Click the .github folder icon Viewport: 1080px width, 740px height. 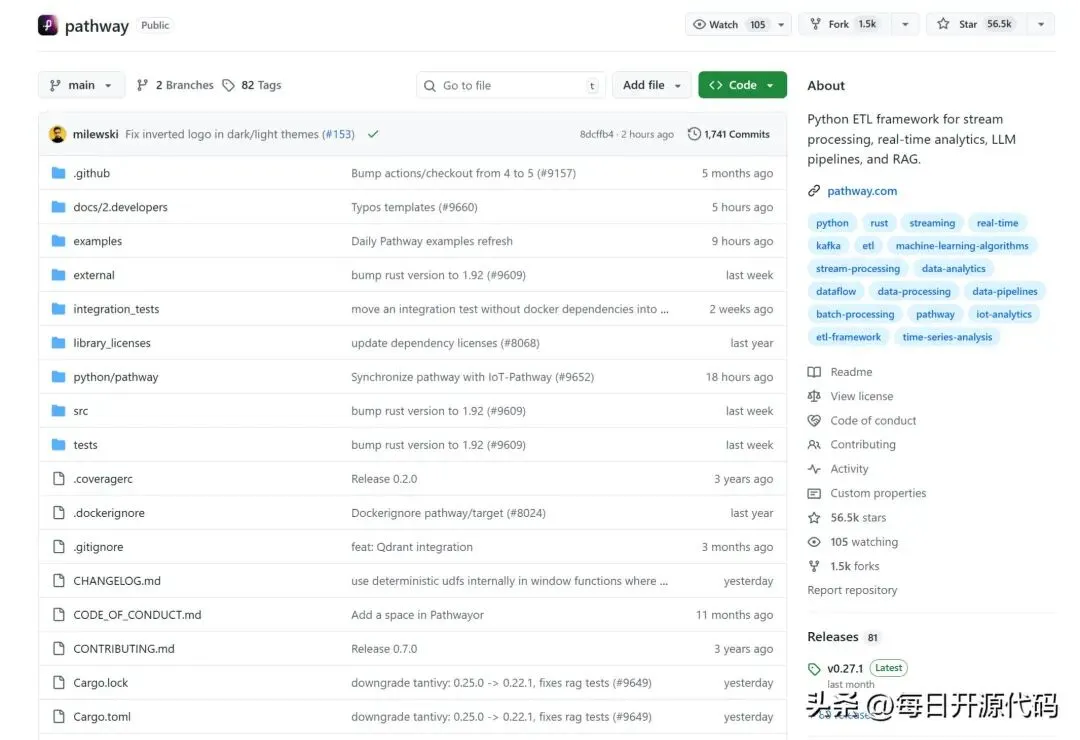(59, 173)
